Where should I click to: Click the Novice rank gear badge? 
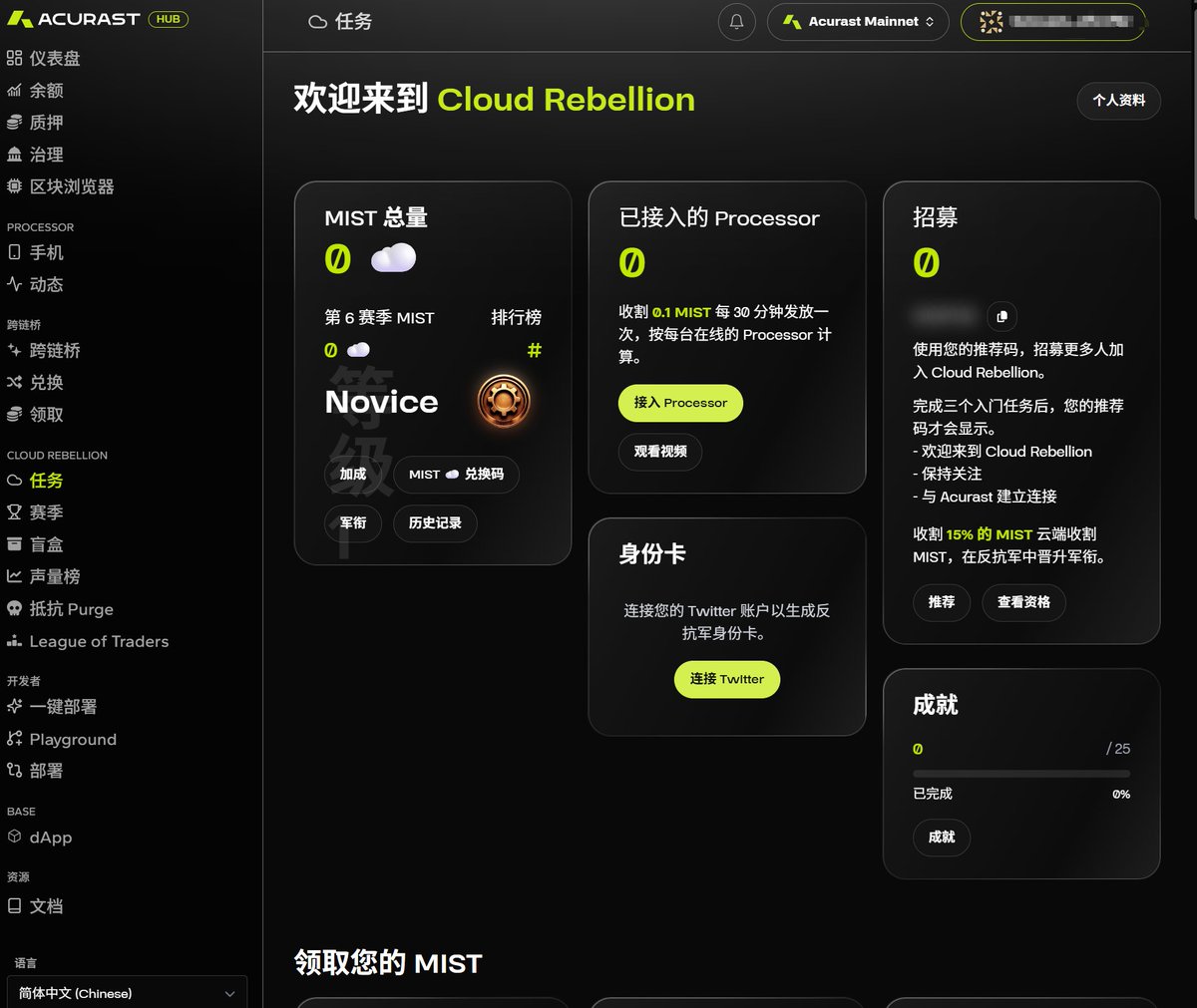(504, 401)
